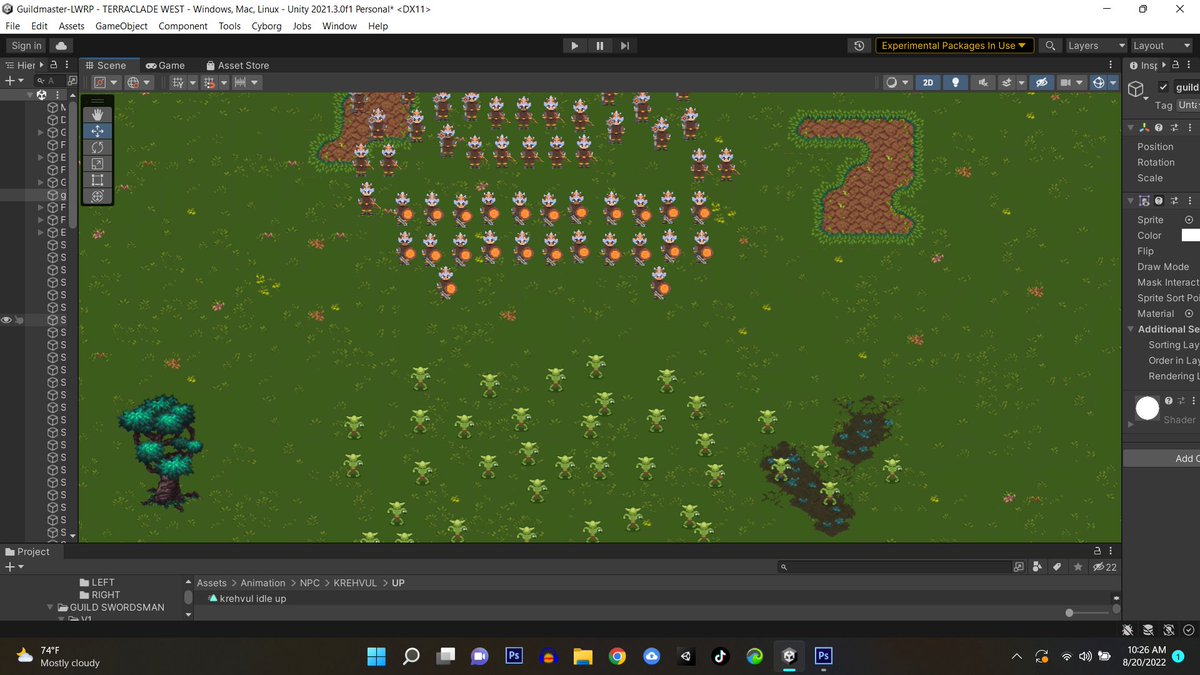1200x675 pixels.
Task: Click the Inspector panel lock icon
Action: point(1175,65)
